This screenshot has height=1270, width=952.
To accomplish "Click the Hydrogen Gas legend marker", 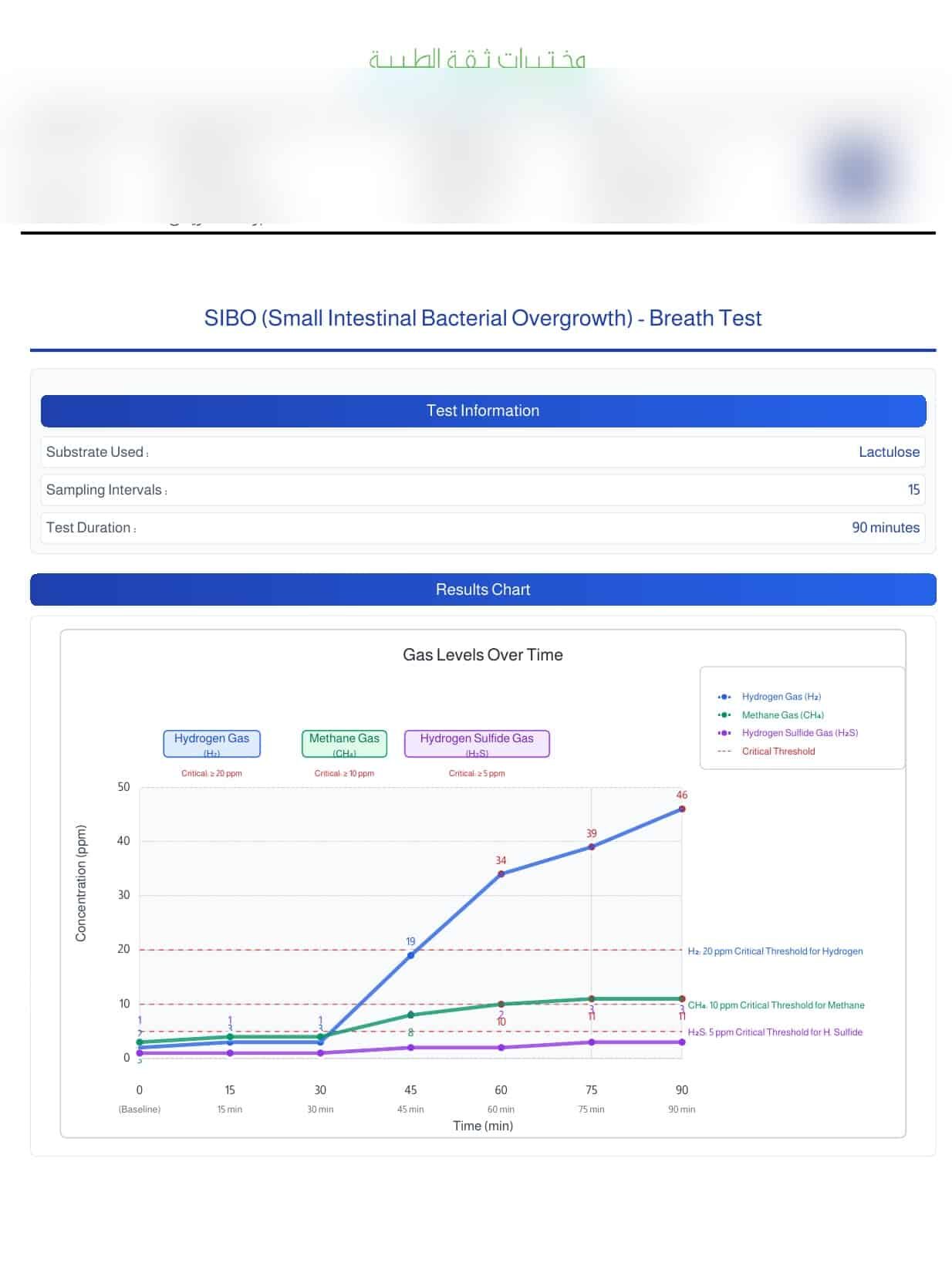I will 724,697.
